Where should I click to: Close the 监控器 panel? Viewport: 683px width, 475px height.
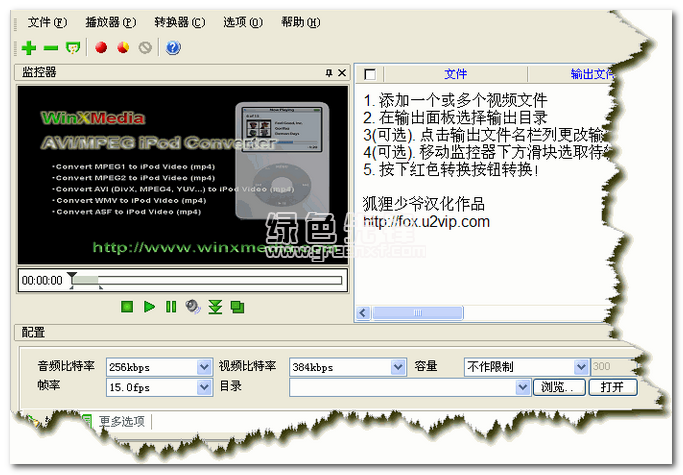pos(342,73)
